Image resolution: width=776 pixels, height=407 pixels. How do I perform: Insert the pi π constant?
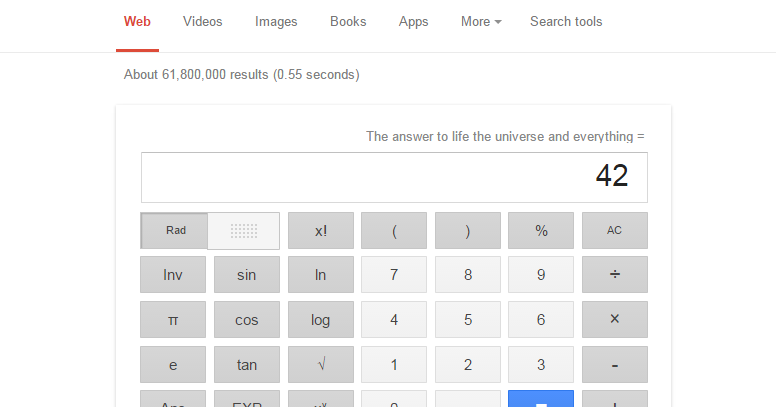click(173, 320)
